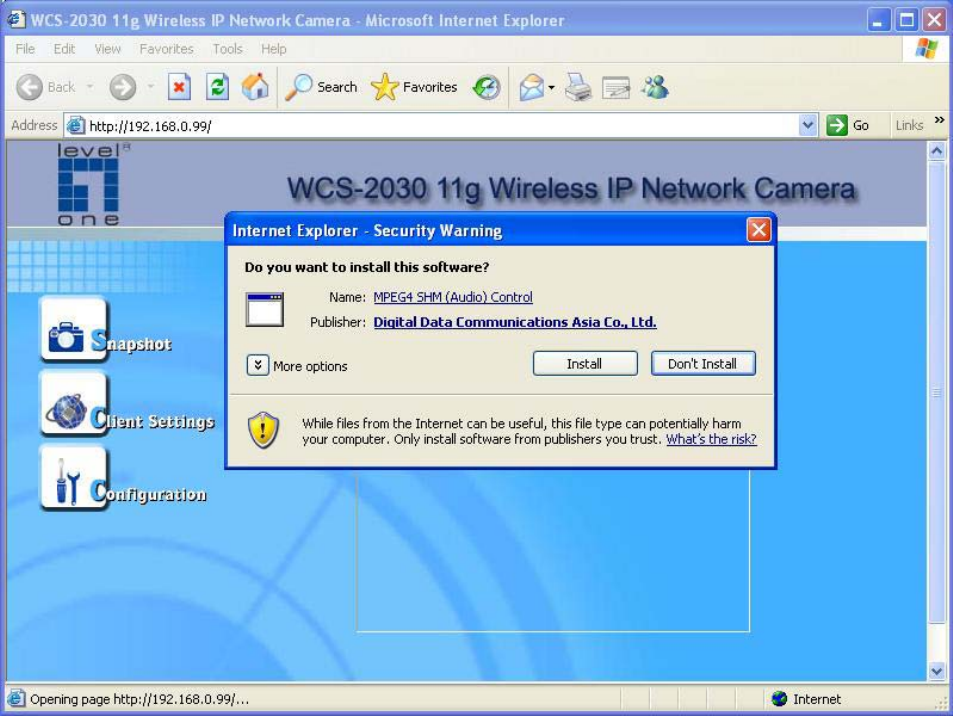Click the IE title bar icon
Image resolution: width=953 pixels, height=716 pixels.
pos(16,19)
